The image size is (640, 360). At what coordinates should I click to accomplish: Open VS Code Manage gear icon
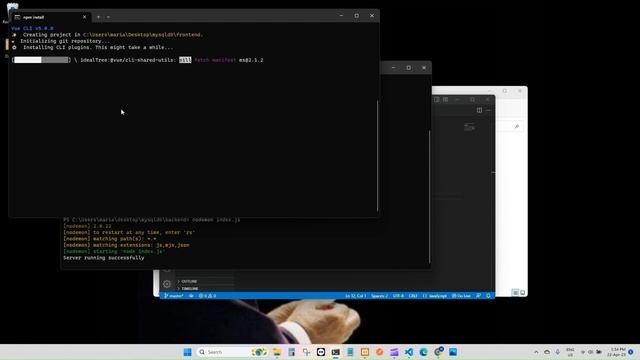(x=167, y=284)
